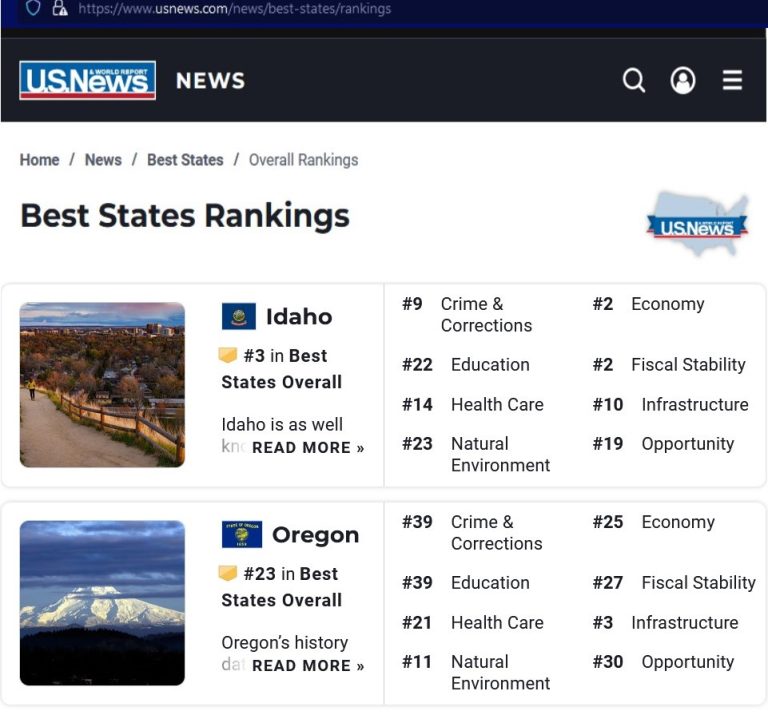
Task: Go to Home breadcrumb link
Action: [40, 160]
